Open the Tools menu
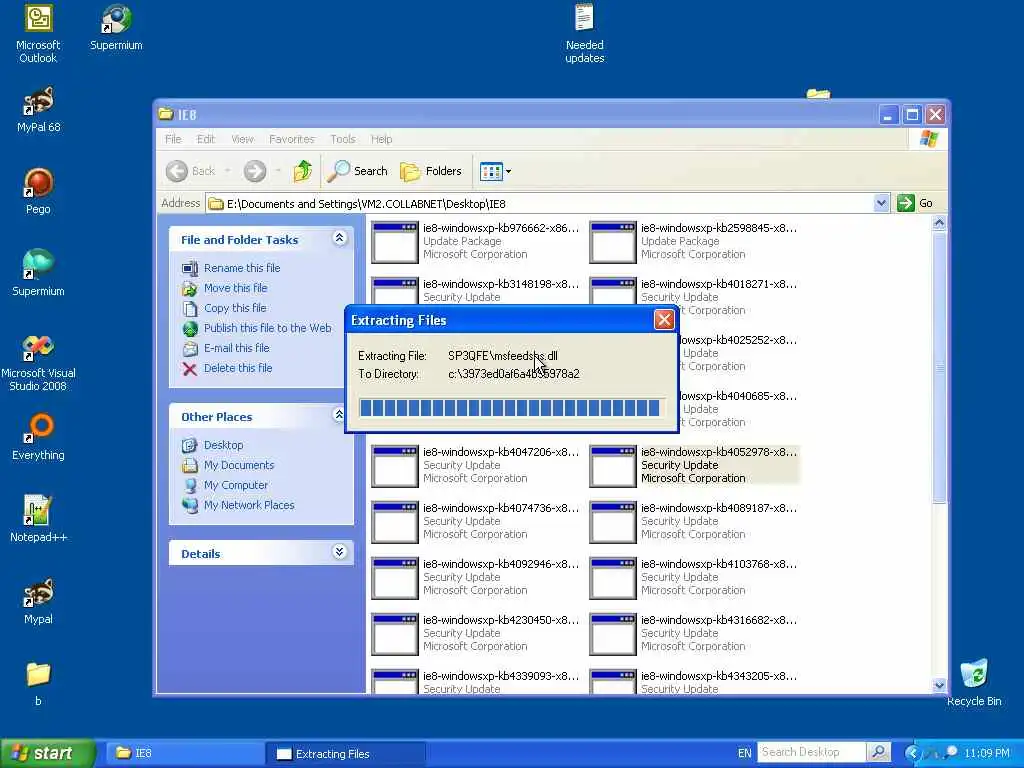The height and width of the screenshot is (768, 1024). tap(343, 139)
